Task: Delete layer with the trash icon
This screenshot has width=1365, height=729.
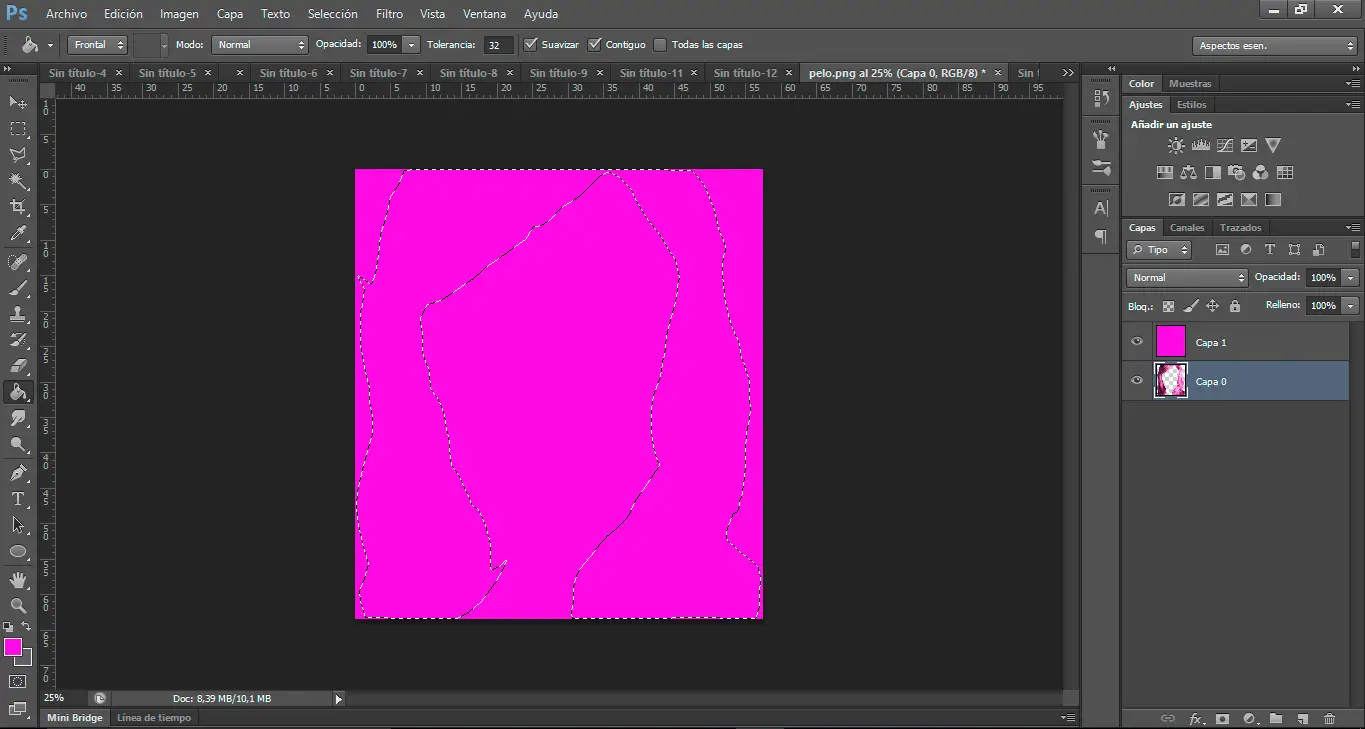Action: [x=1329, y=718]
